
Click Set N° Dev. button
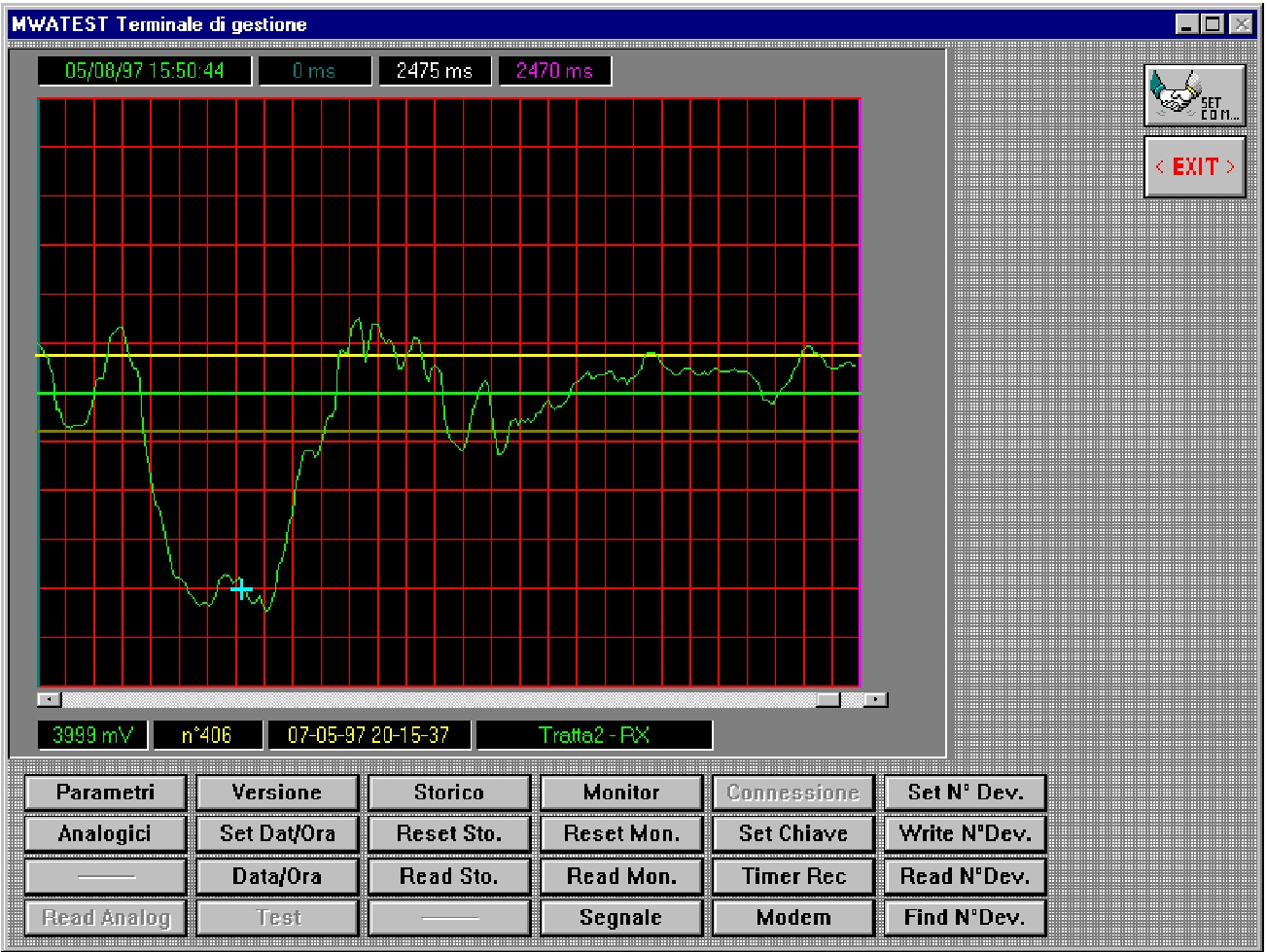[966, 793]
